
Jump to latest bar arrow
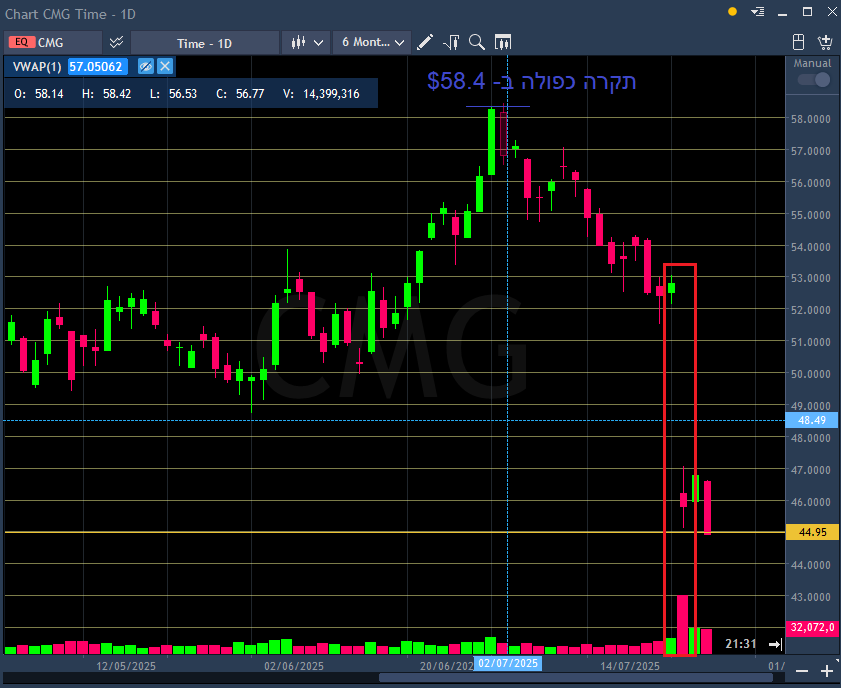click(776, 644)
